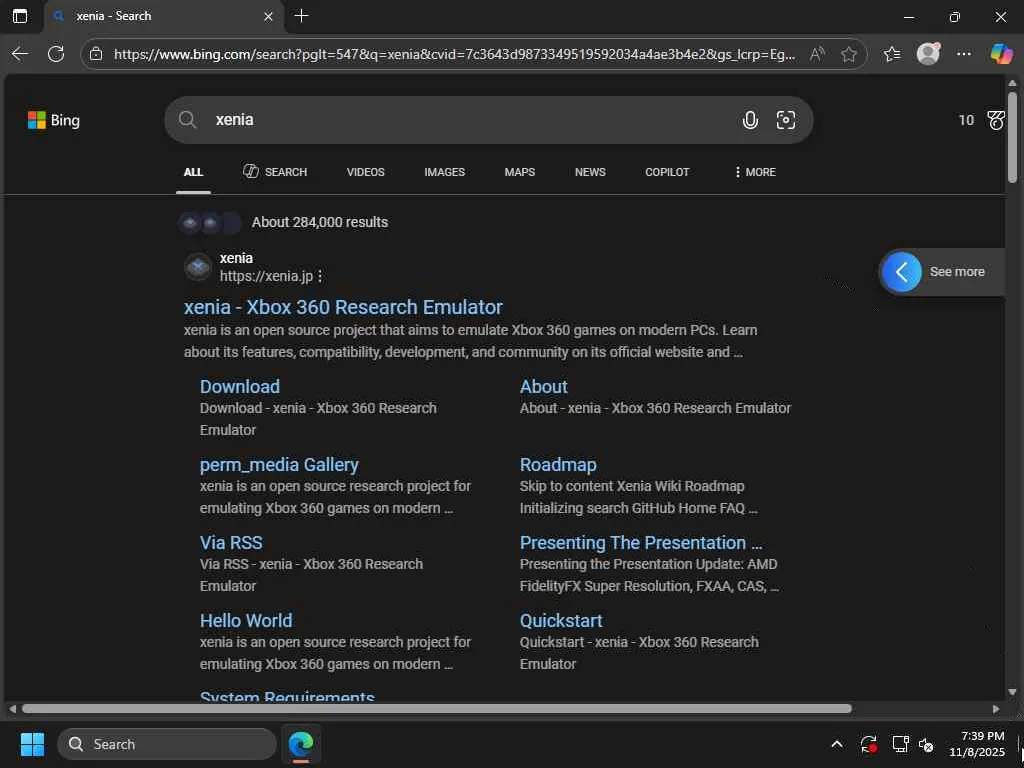Click the taskbar Search box
This screenshot has width=1024, height=768.
tap(167, 744)
